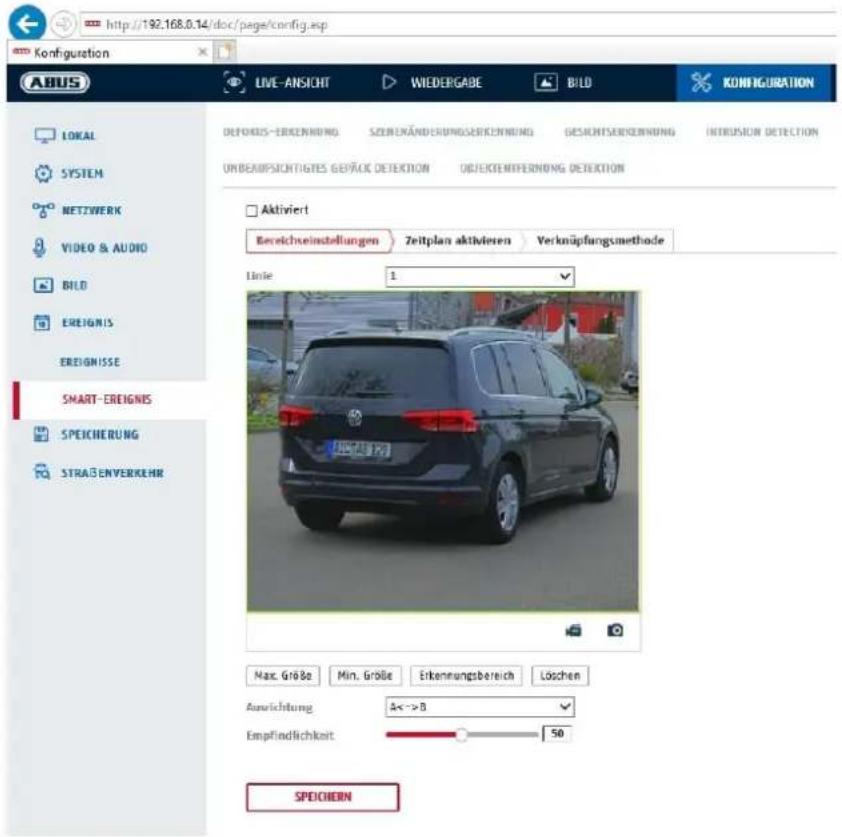
Task: Click the Straßenverkehr vehicle icon
Action: pos(42,472)
